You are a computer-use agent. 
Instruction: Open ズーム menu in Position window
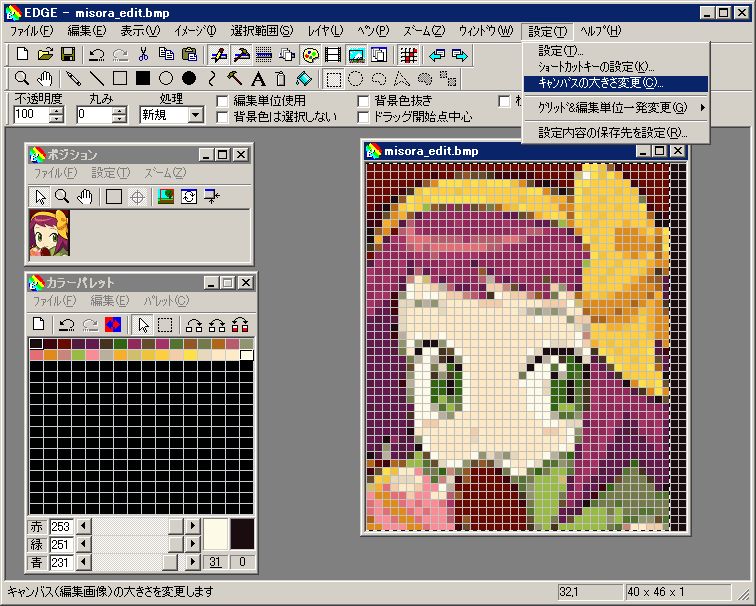click(x=165, y=173)
